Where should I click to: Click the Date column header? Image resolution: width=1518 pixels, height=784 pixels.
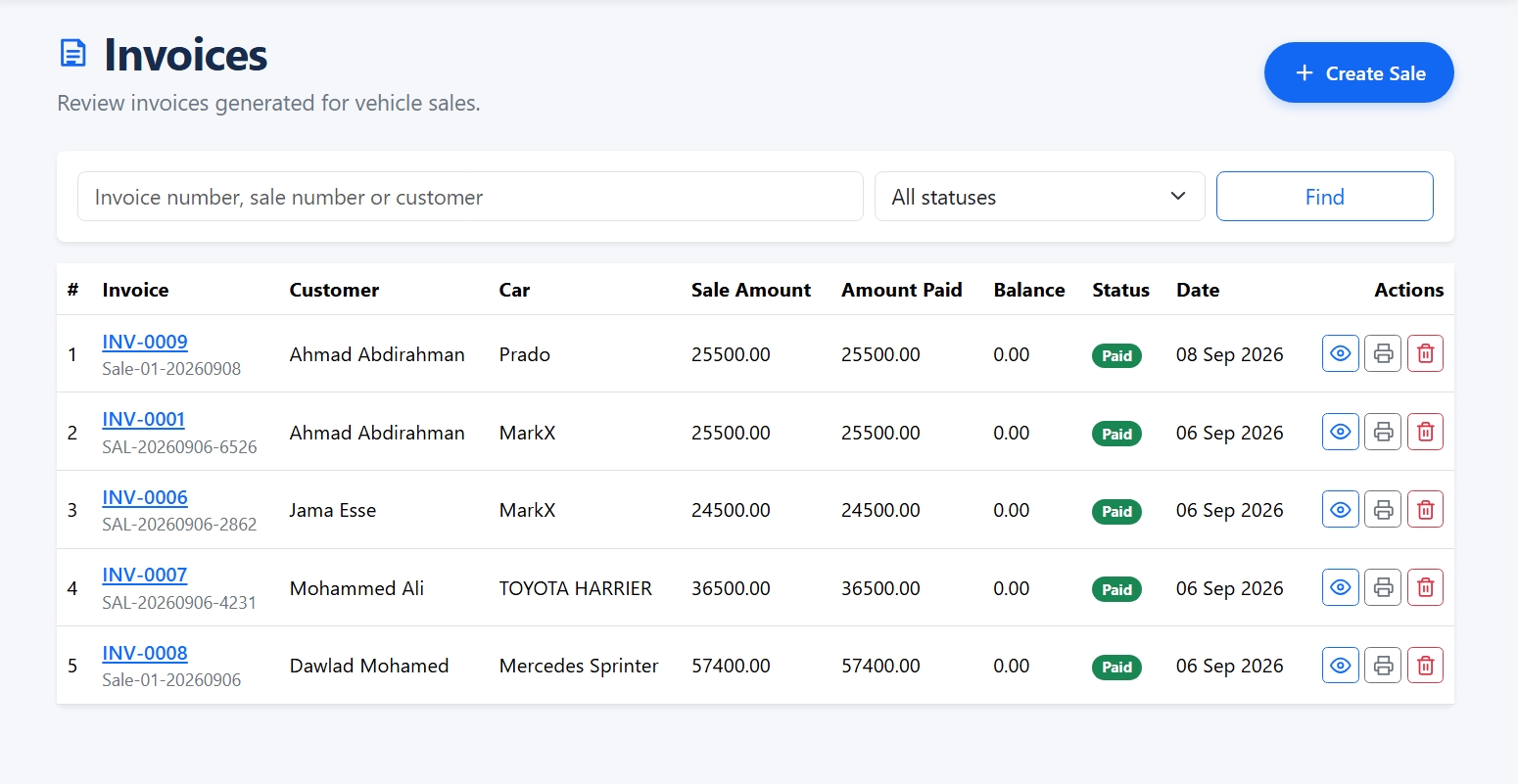coord(1198,290)
